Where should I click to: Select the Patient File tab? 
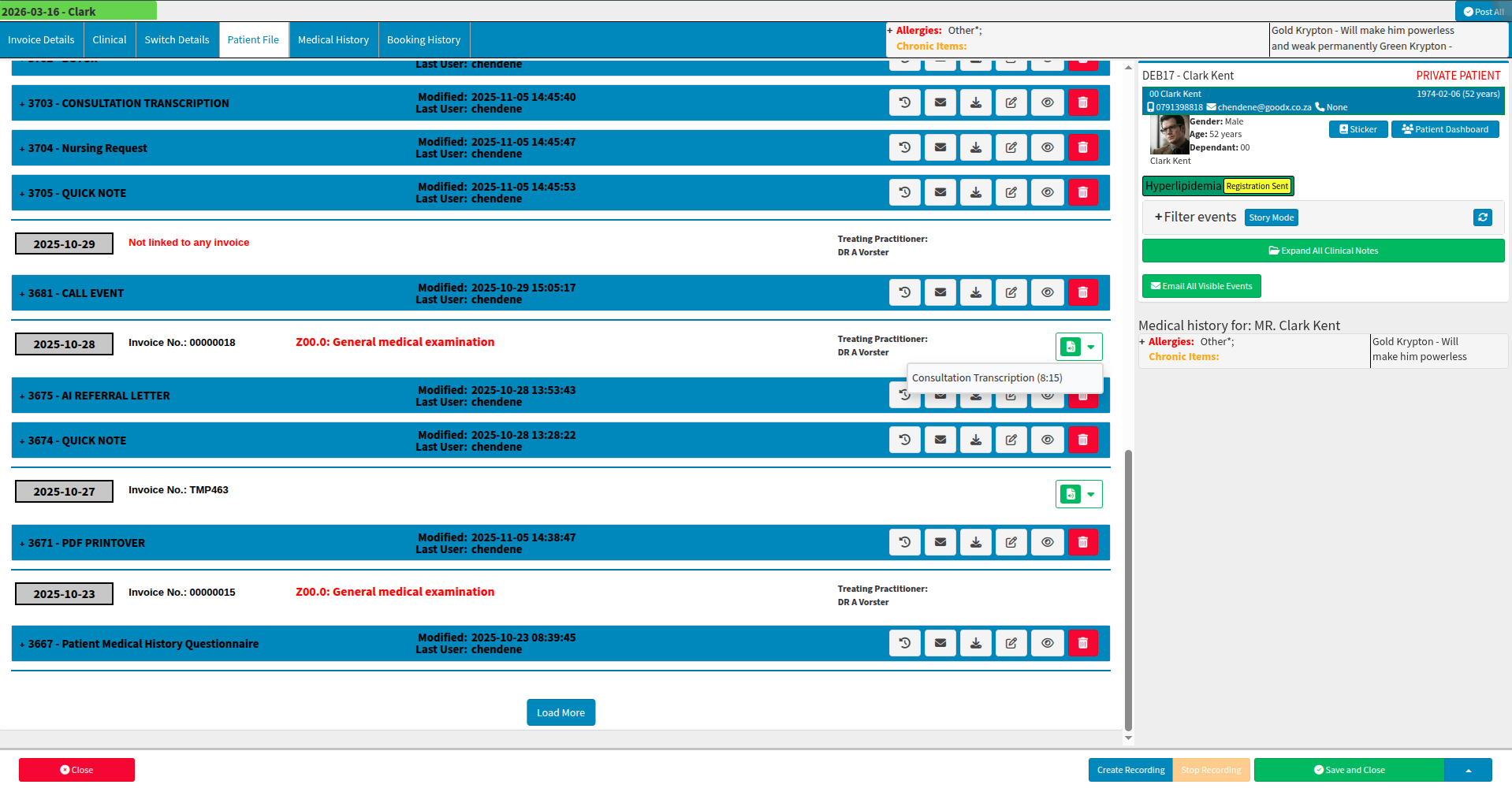click(x=253, y=39)
